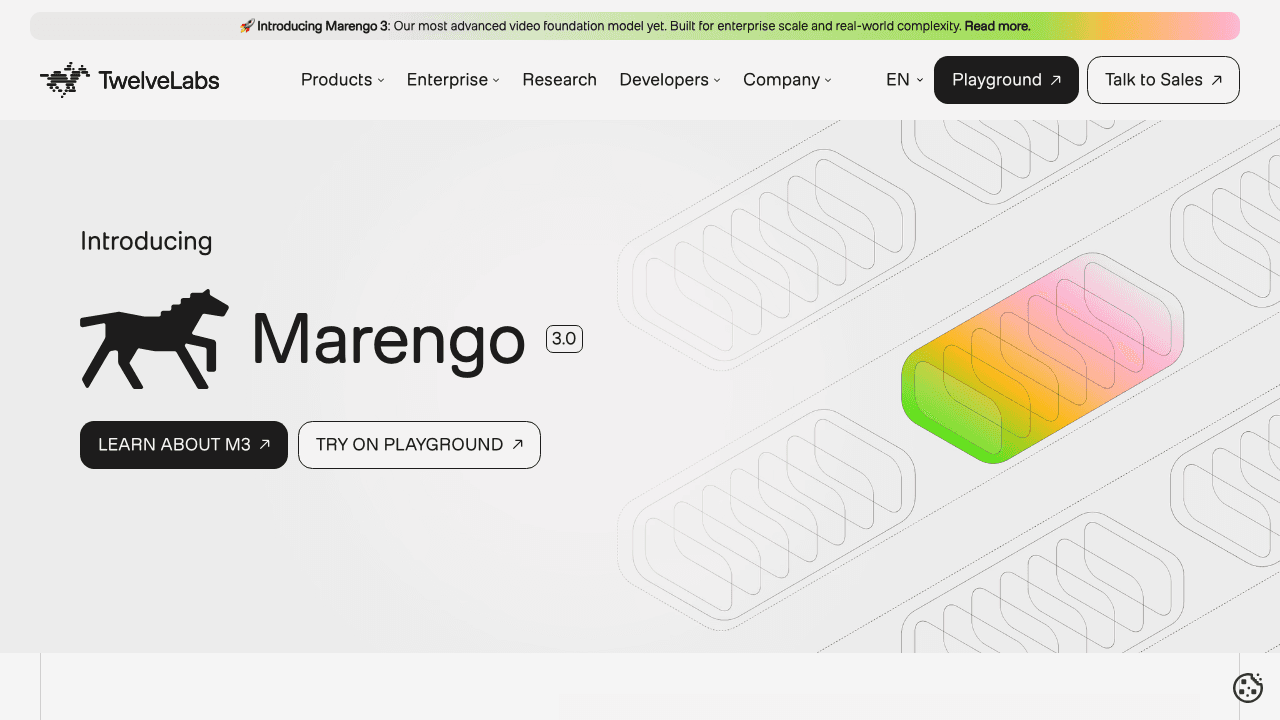Click the arrow on Learn About M3
Image resolution: width=1280 pixels, height=720 pixels.
pos(265,445)
